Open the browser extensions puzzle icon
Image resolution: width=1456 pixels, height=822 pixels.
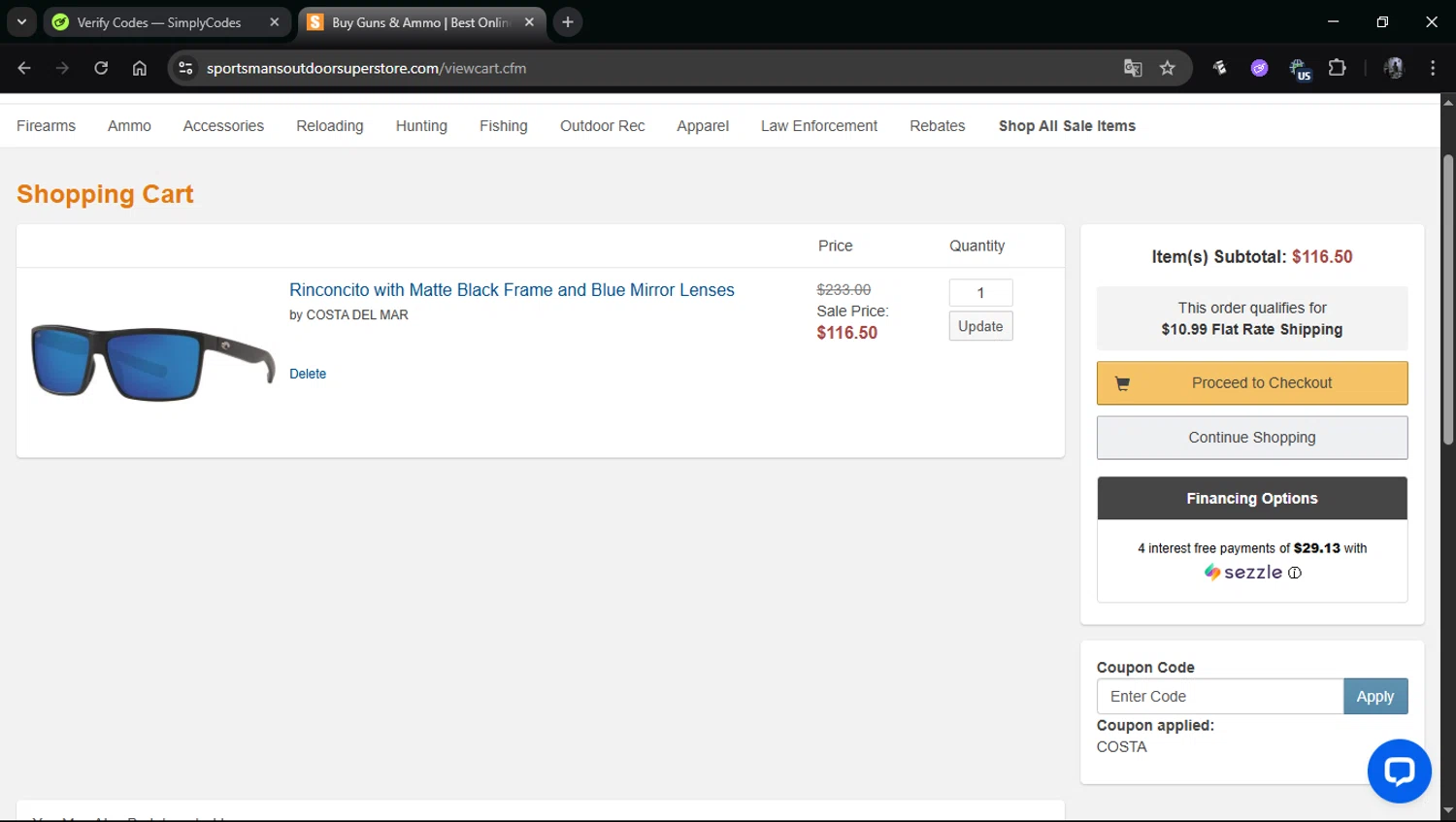pyautogui.click(x=1338, y=68)
